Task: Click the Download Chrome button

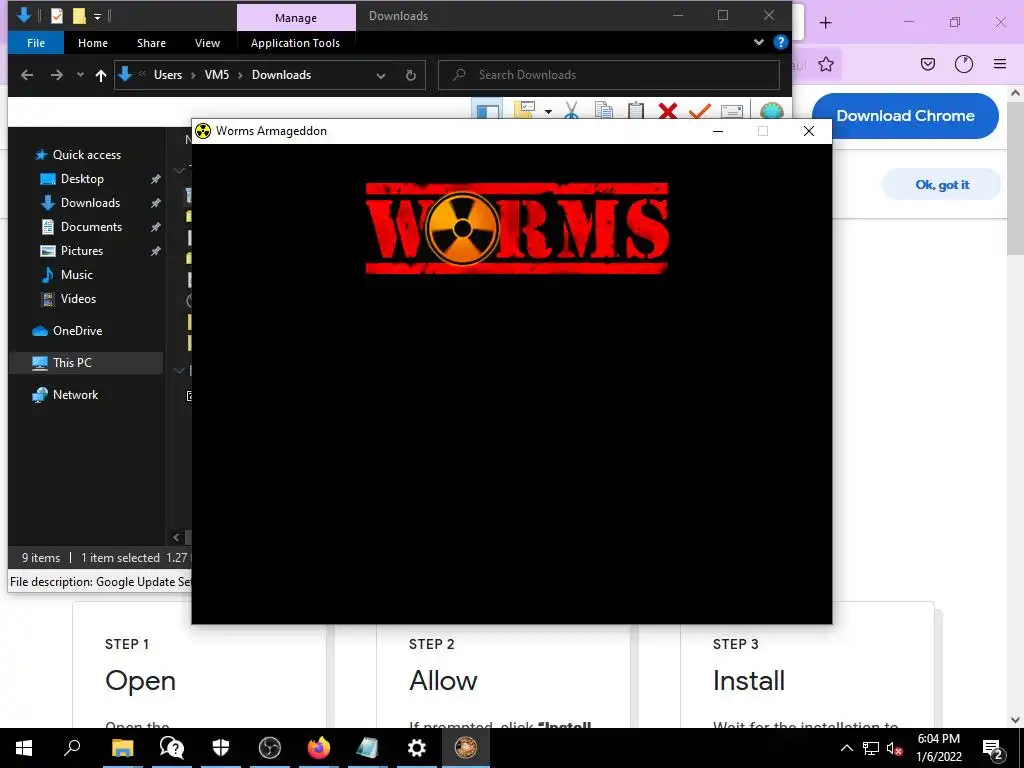Action: click(905, 116)
